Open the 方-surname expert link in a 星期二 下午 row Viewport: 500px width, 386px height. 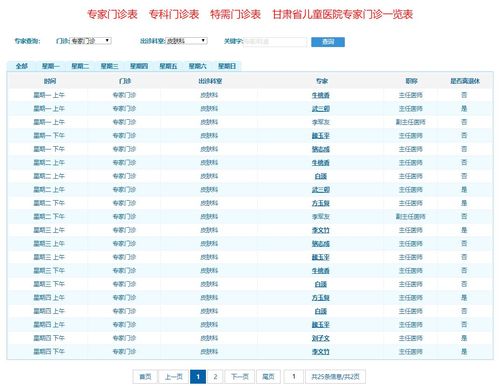(321, 203)
